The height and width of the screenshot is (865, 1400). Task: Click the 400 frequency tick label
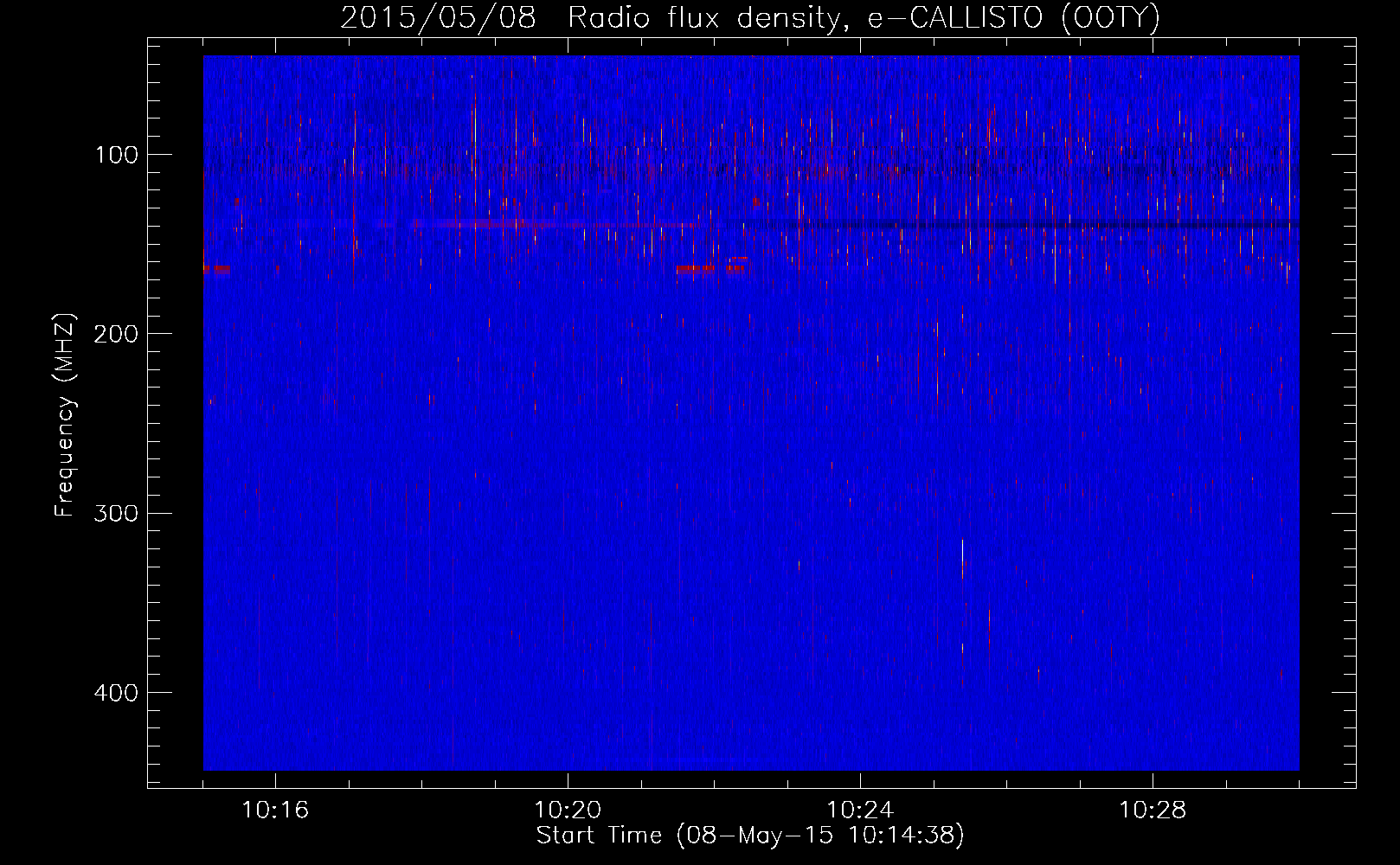point(116,693)
